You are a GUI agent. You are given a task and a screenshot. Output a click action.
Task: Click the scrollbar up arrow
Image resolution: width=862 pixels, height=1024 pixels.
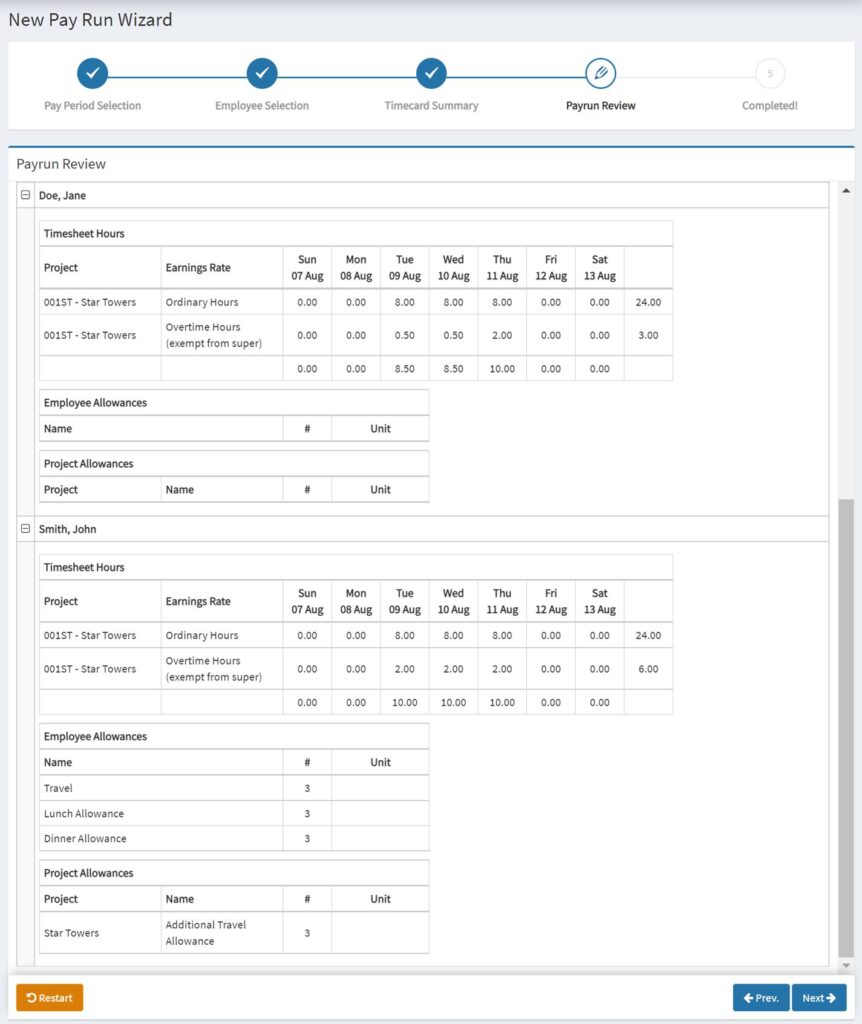point(846,190)
